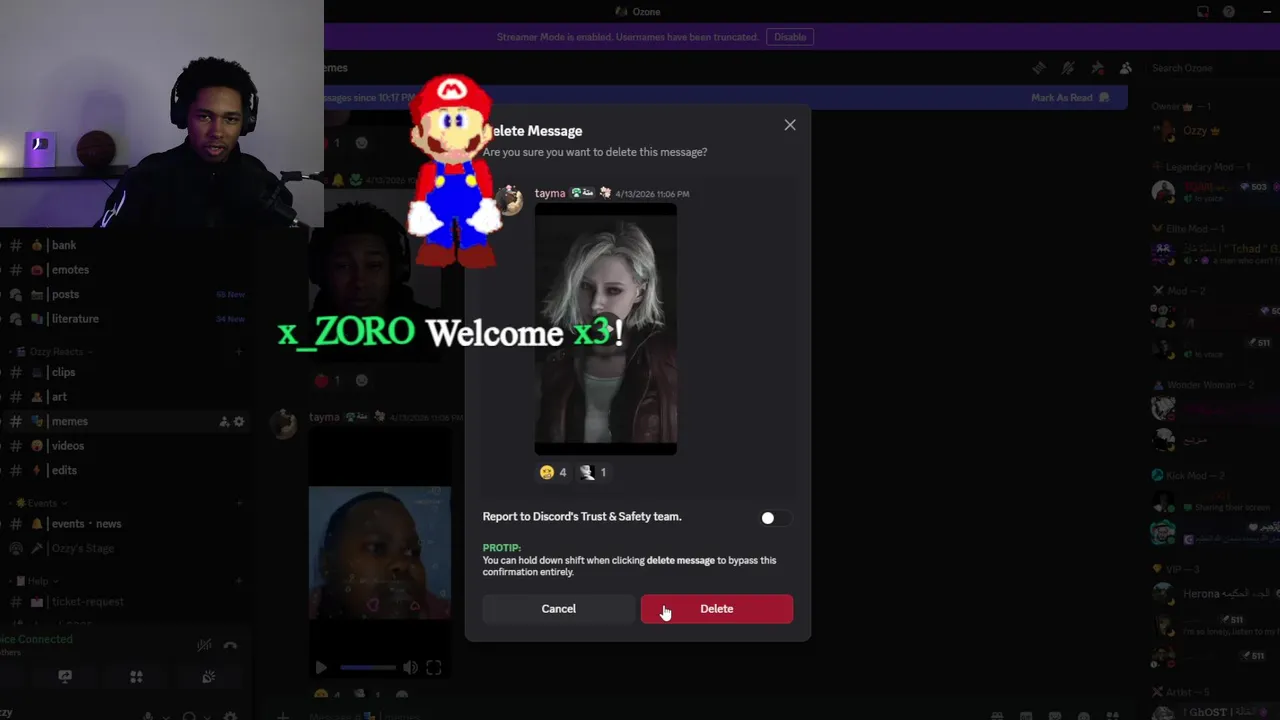
Task: Click Mark As Read in the new messages bar
Action: coord(1070,98)
